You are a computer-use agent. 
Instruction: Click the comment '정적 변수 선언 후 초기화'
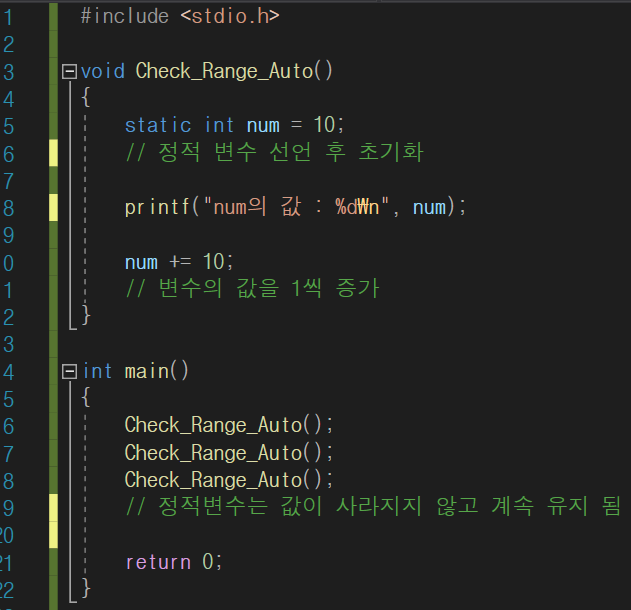[x=274, y=152]
